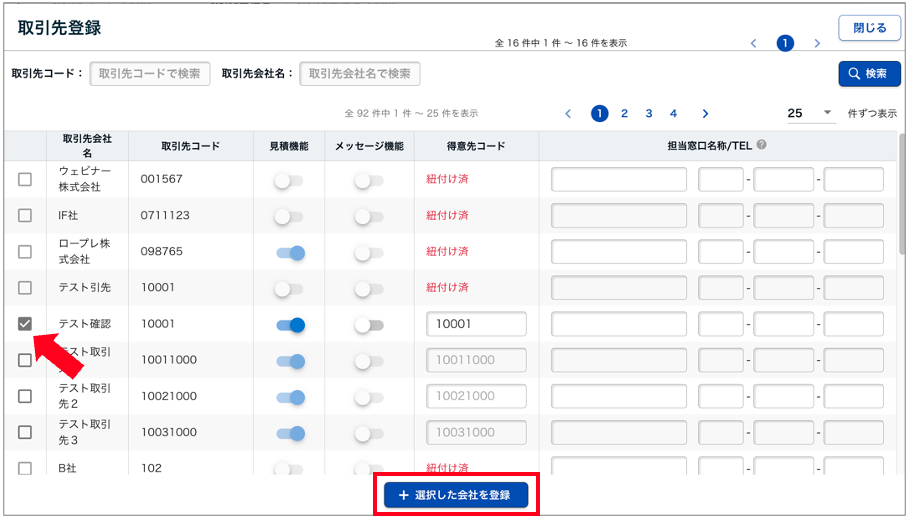Click the 取引先コード search field
Image resolution: width=908 pixels, height=519 pixels.
click(x=150, y=74)
